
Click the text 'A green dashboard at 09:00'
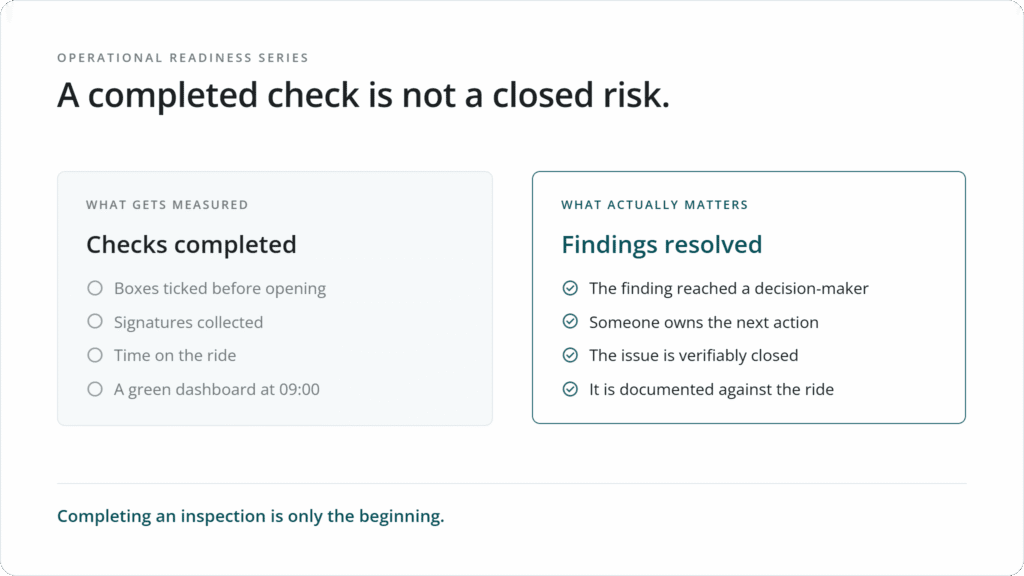[217, 390]
